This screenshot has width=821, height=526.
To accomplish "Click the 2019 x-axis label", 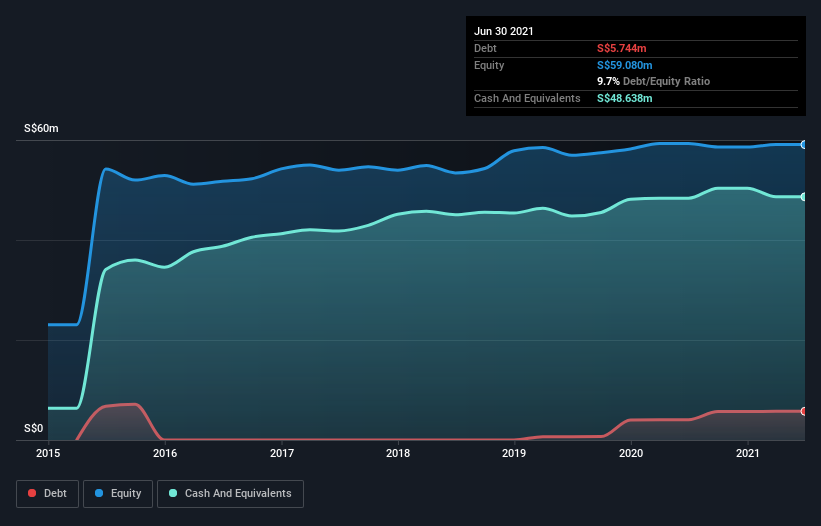I will pos(514,453).
